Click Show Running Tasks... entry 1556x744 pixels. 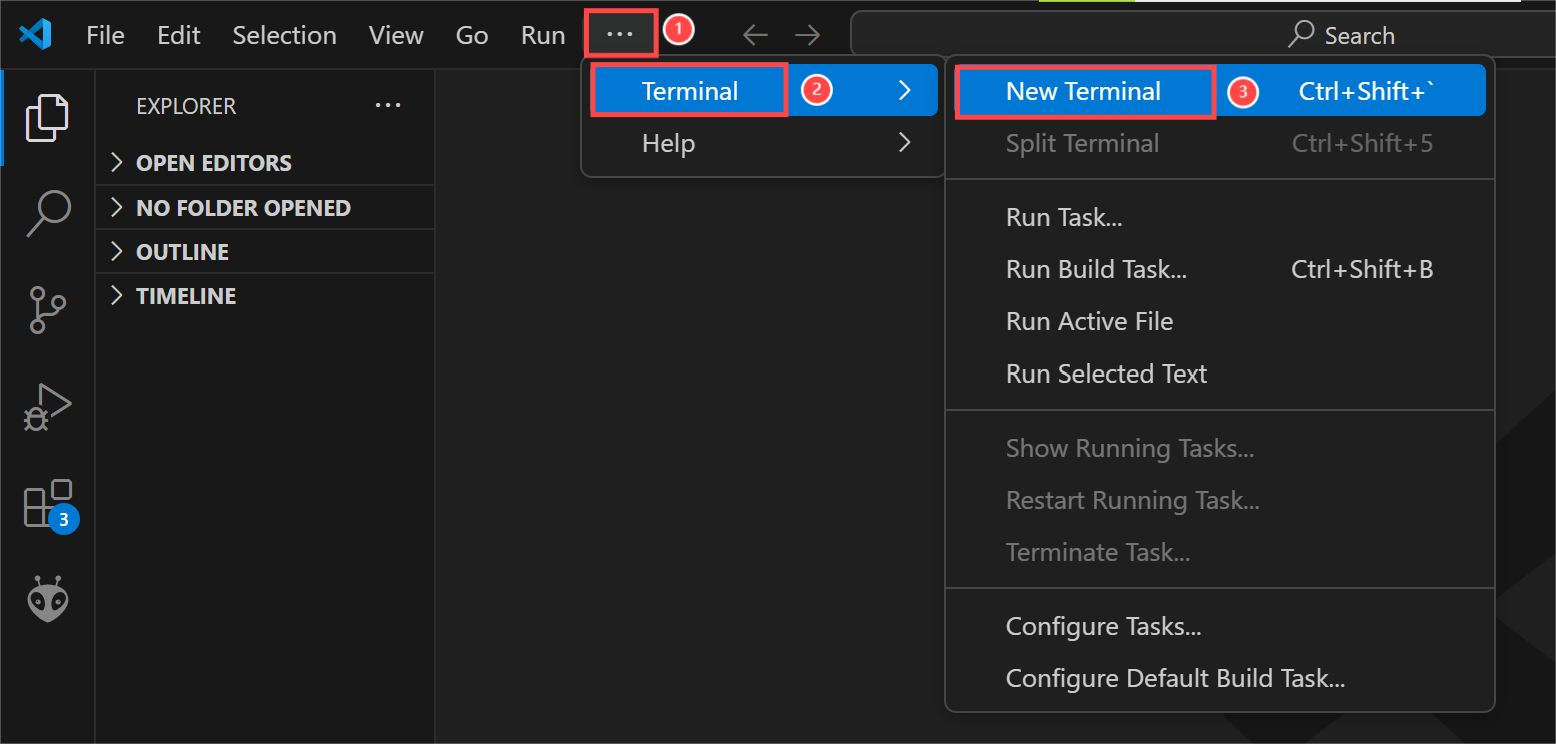pyautogui.click(x=1220, y=448)
